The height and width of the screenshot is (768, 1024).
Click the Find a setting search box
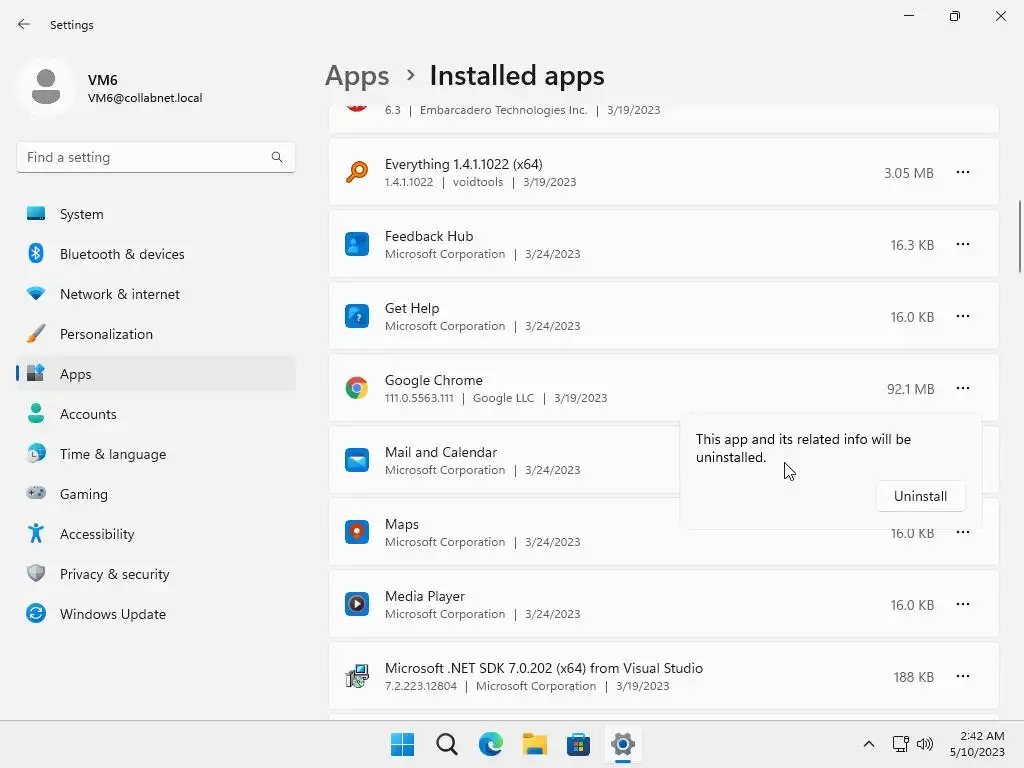(x=145, y=157)
